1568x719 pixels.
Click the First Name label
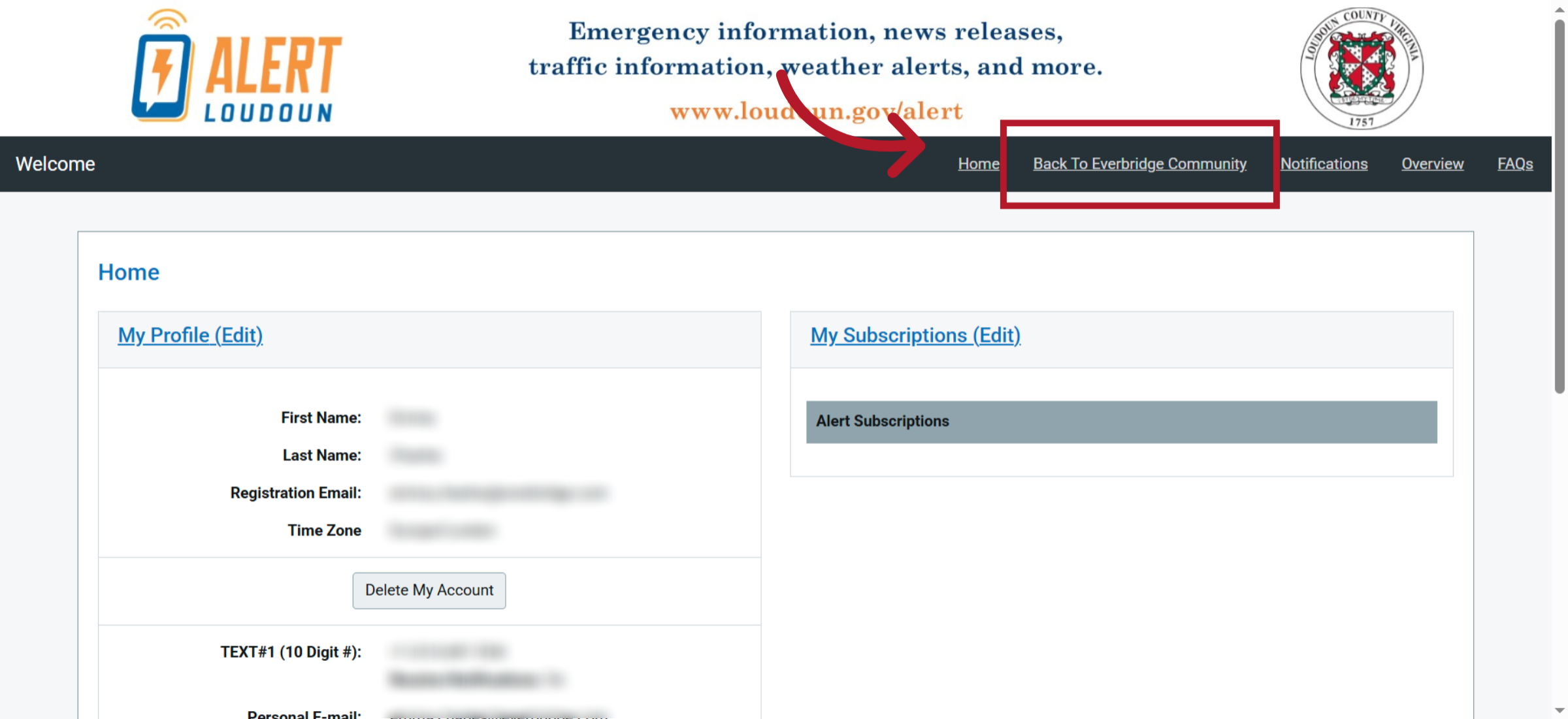(x=321, y=418)
